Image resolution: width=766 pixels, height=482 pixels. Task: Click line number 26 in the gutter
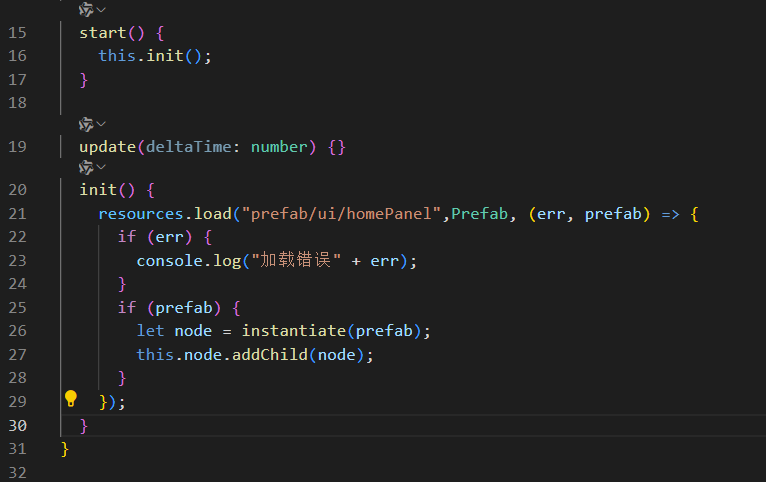click(x=18, y=331)
